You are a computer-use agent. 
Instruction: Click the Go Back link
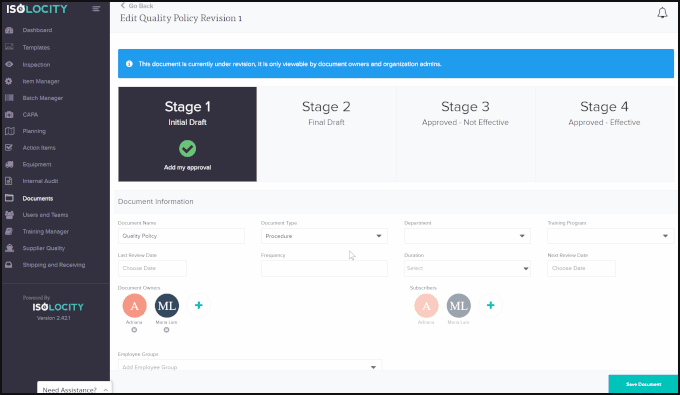137,6
